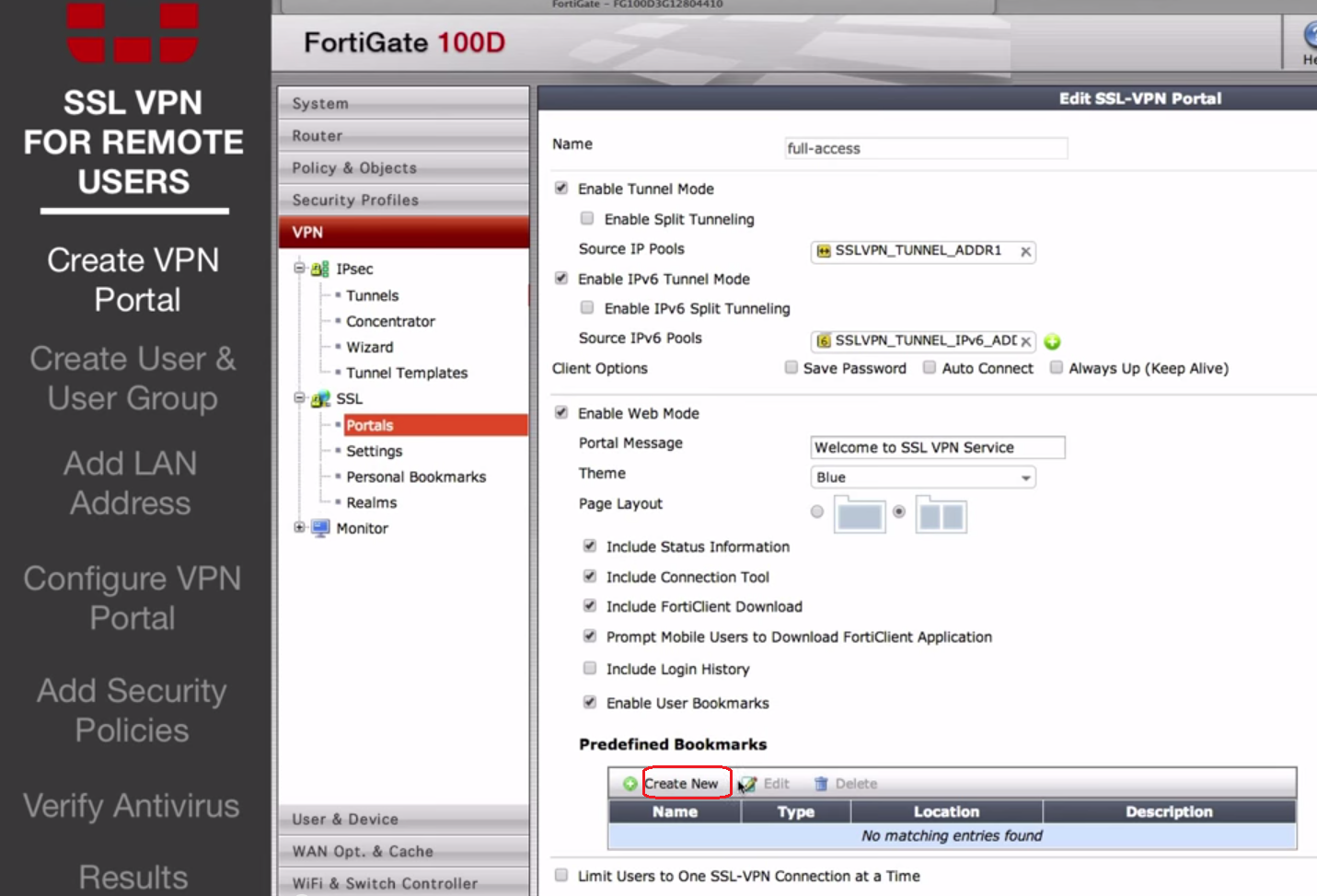The height and width of the screenshot is (896, 1317).
Task: Expand the Monitor tree node
Action: (x=299, y=528)
